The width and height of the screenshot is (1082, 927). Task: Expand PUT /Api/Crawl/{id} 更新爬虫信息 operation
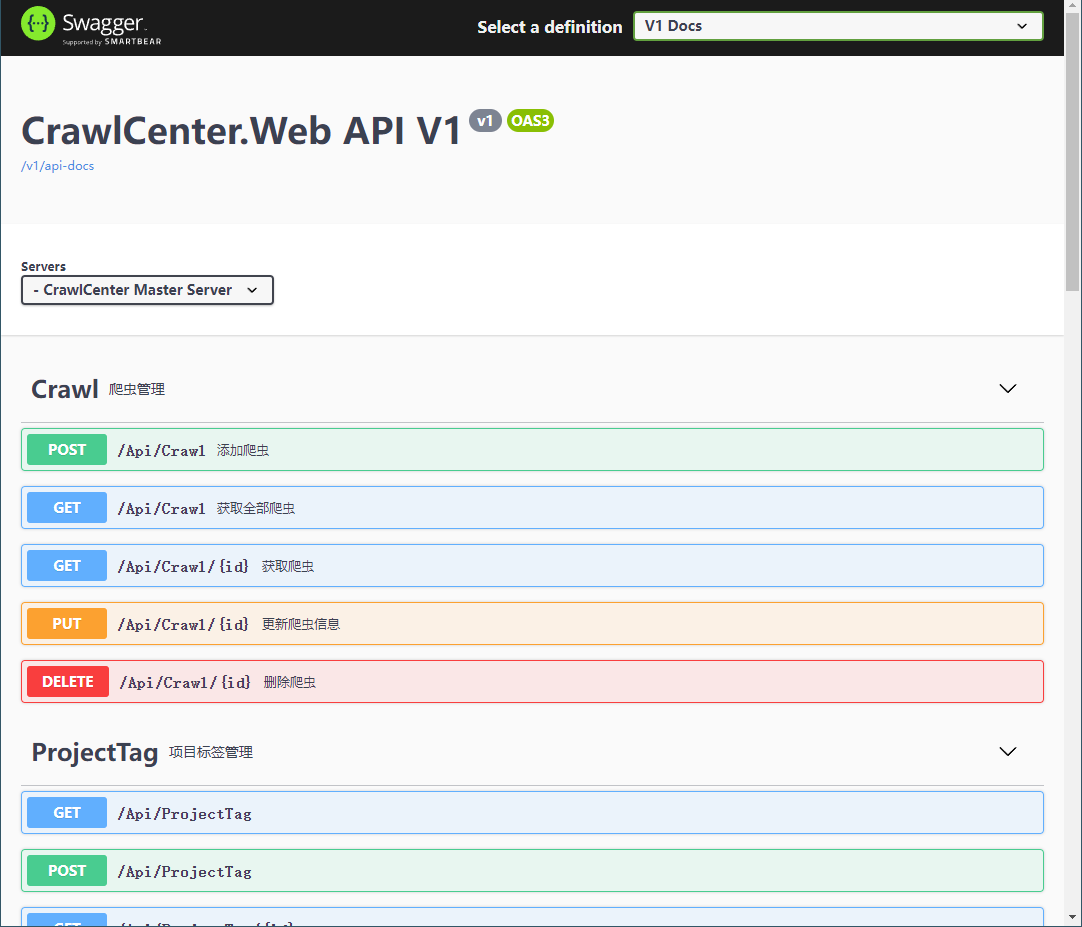532,624
